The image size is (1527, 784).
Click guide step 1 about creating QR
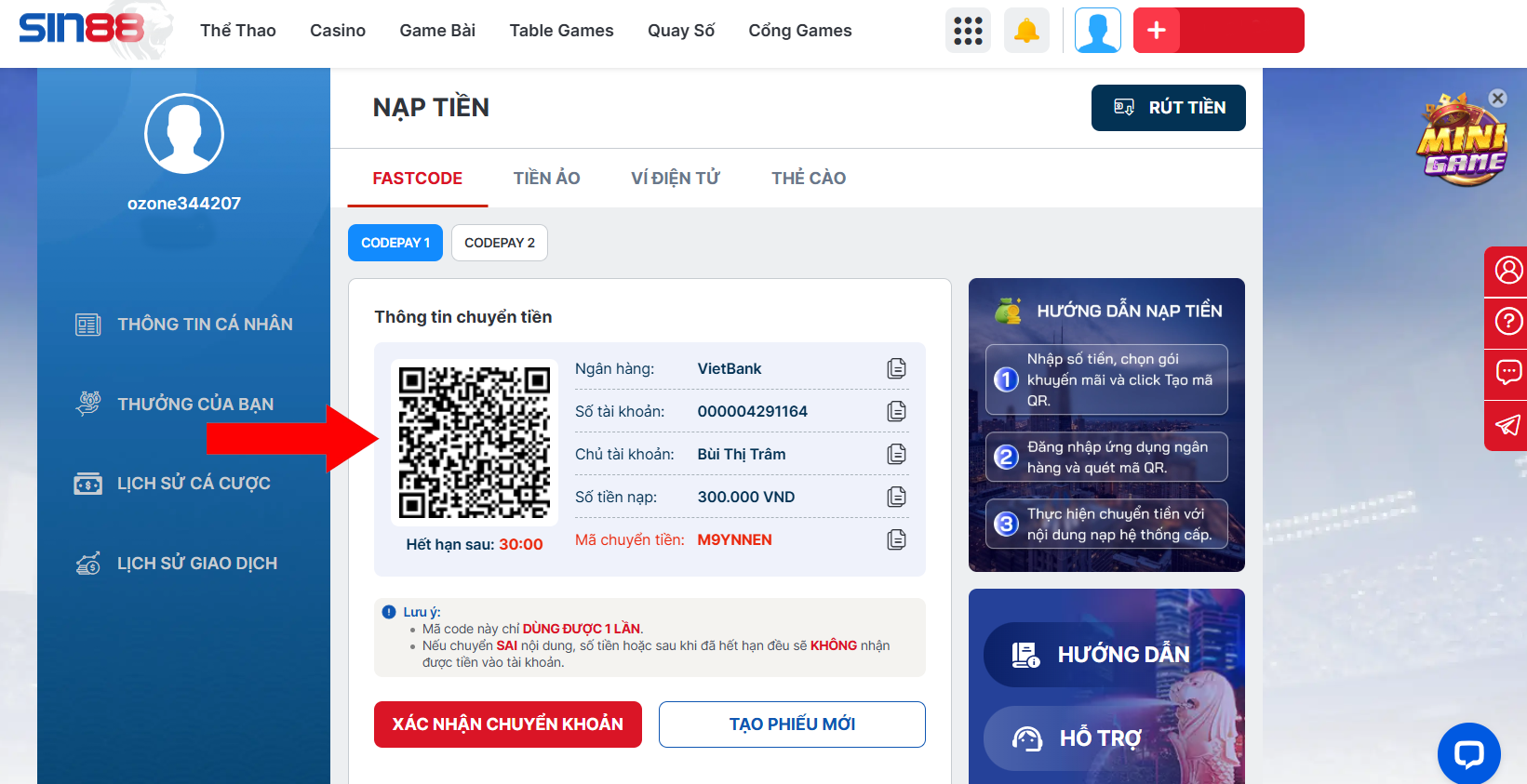pyautogui.click(x=1106, y=379)
